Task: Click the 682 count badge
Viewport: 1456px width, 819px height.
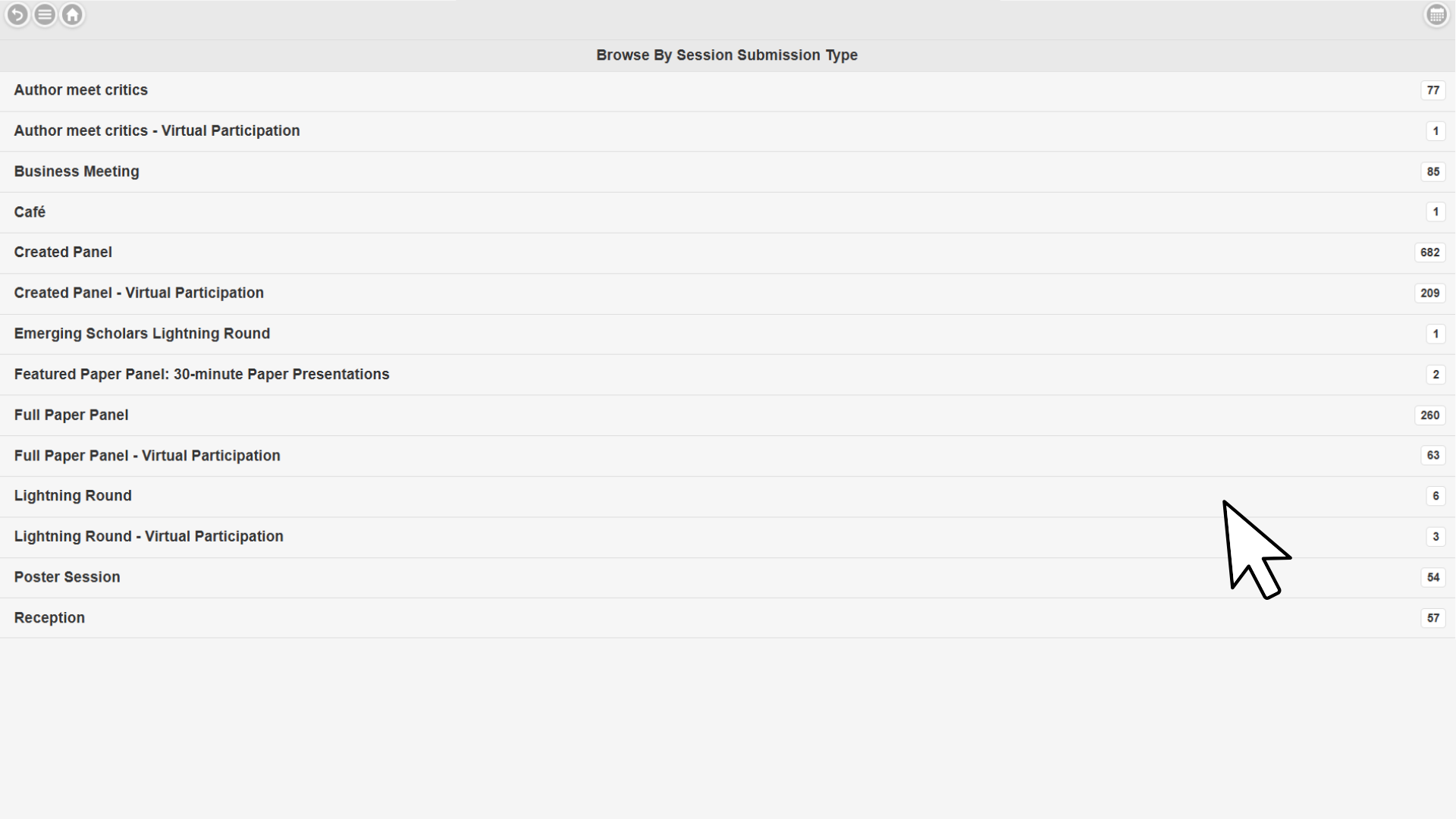Action: click(1429, 253)
